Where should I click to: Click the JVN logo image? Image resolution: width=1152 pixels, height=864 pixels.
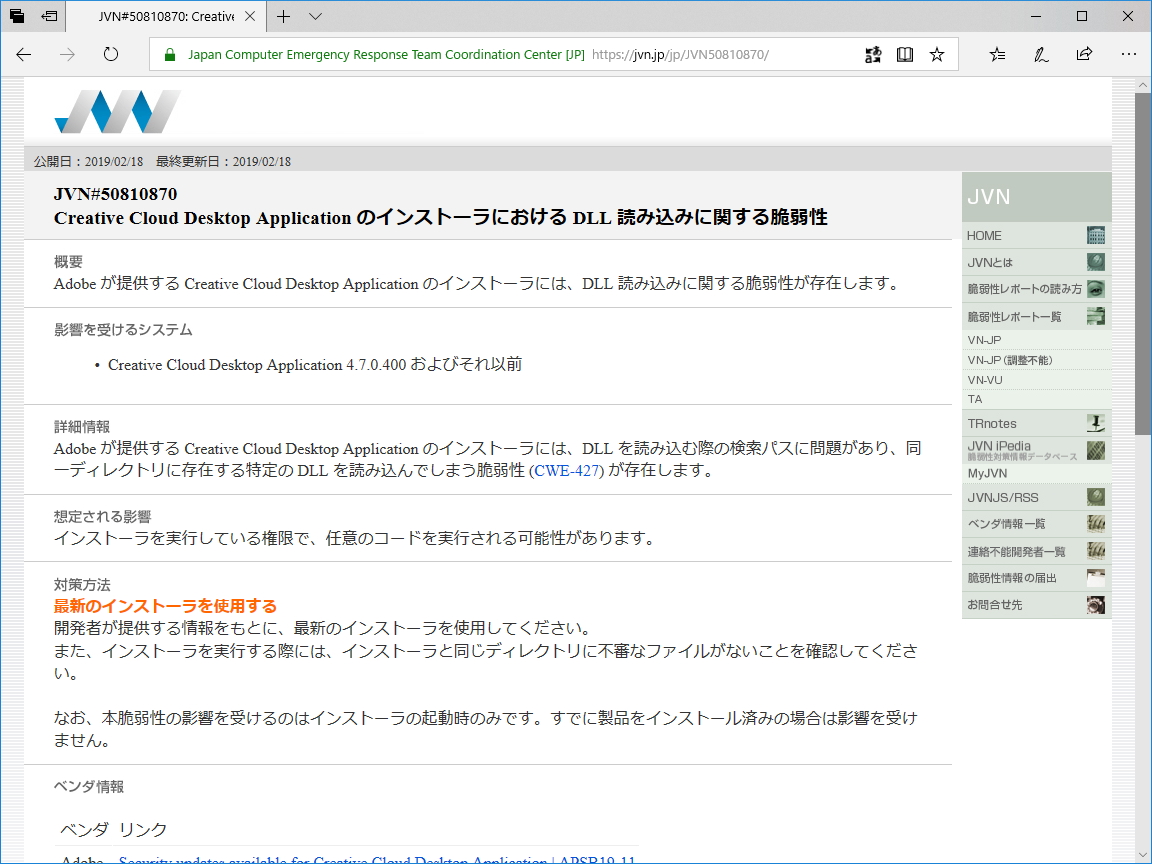(x=118, y=112)
